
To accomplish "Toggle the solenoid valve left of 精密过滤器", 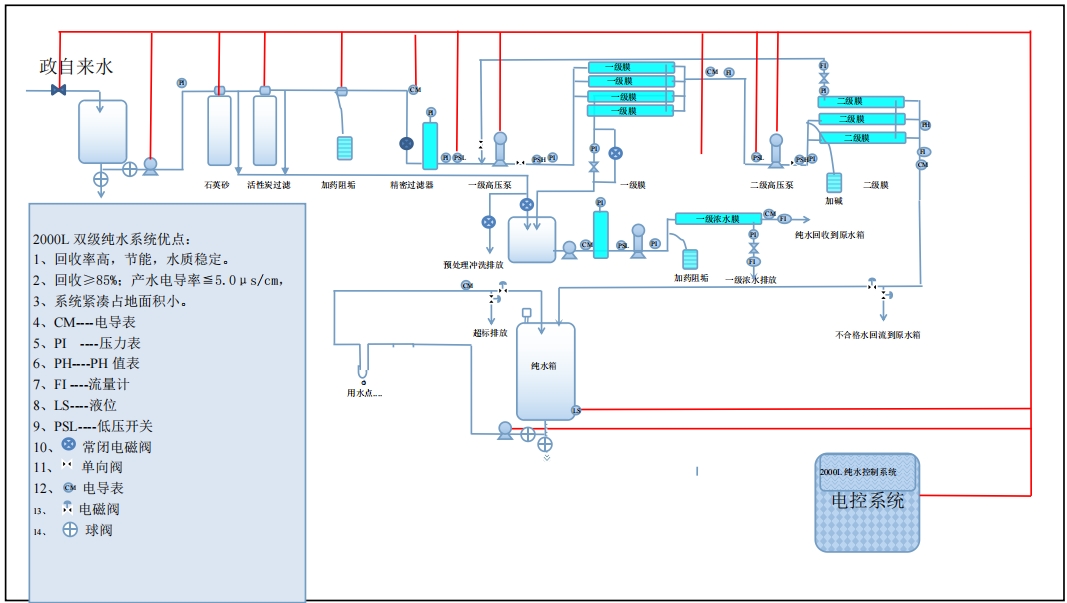I will pos(407,143).
